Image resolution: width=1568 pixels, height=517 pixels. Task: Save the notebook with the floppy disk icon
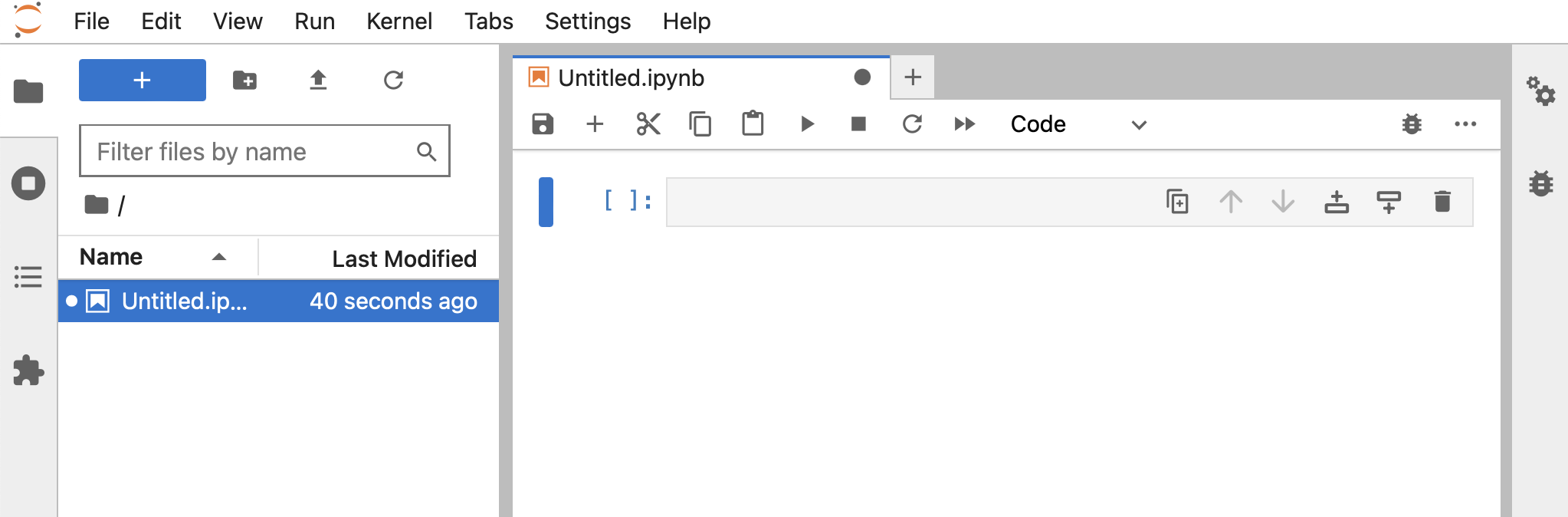[x=543, y=124]
